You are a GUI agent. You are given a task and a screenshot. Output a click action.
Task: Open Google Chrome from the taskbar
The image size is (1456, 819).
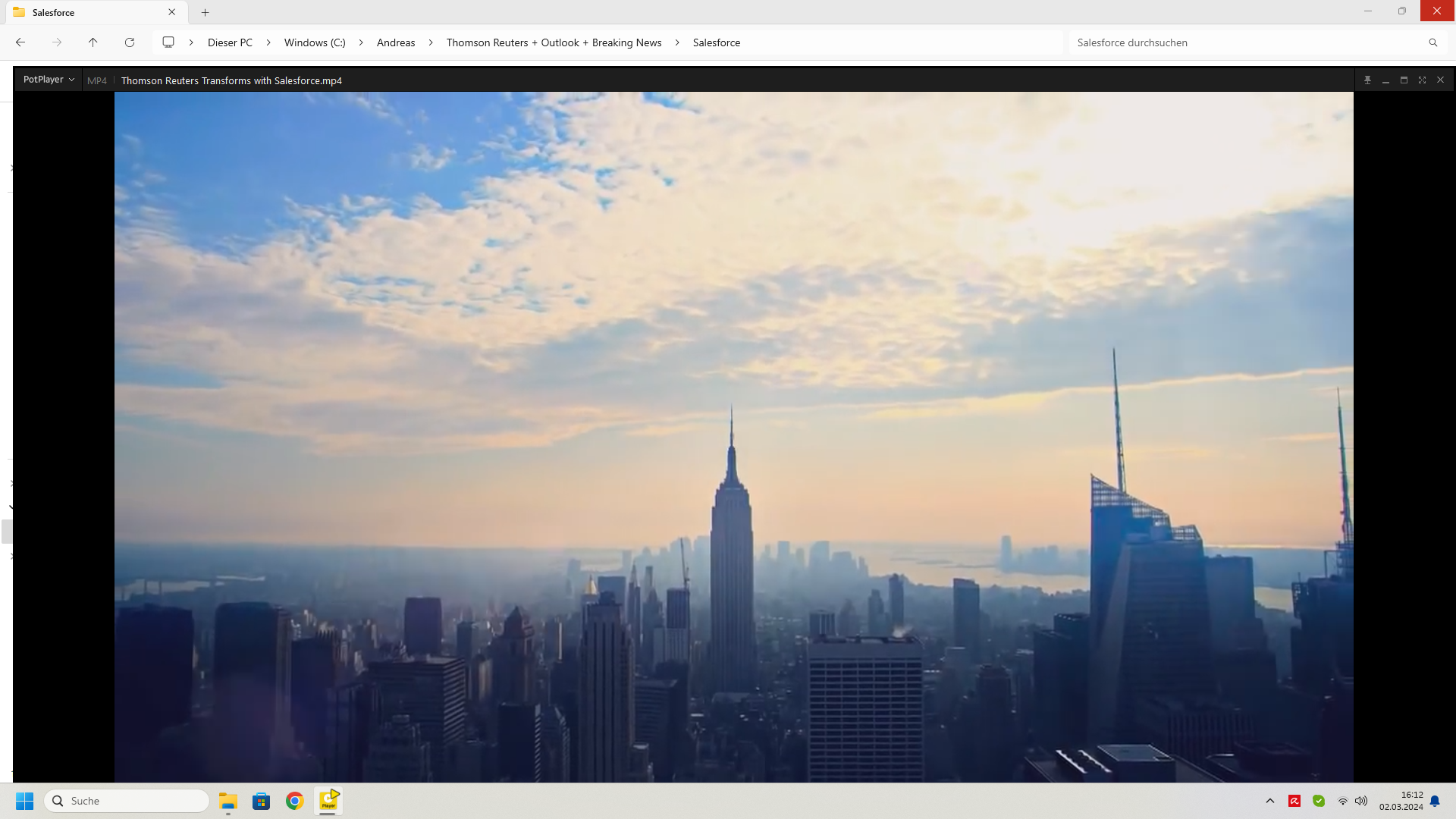[295, 801]
